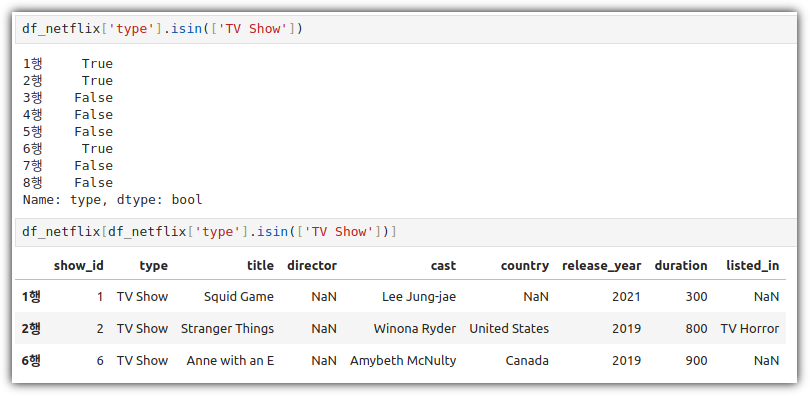The width and height of the screenshot is (810, 396).
Task: Click the 2행 True line in series output
Action: click(68, 81)
